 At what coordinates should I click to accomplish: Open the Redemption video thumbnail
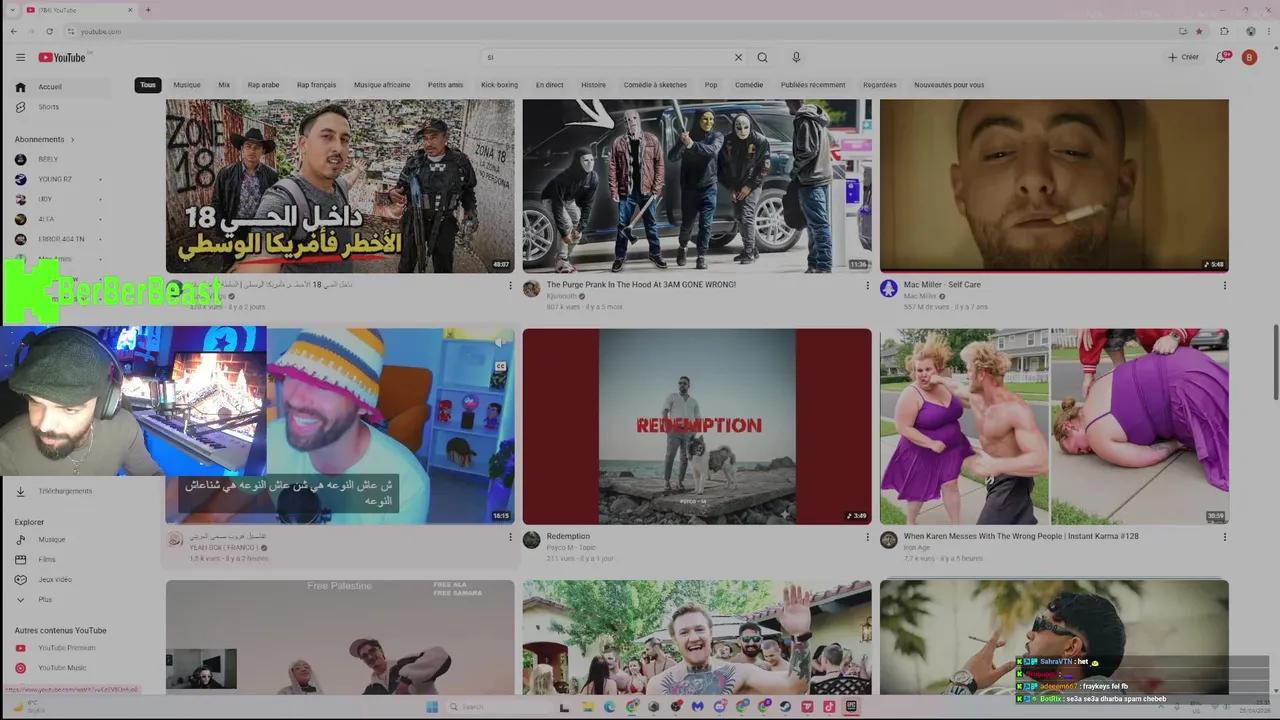point(697,426)
